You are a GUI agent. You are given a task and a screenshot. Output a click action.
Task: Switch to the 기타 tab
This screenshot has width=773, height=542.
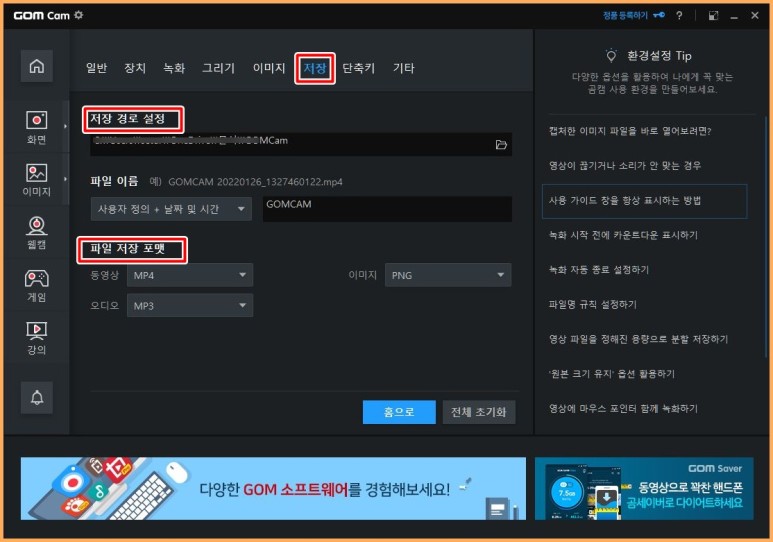point(404,68)
